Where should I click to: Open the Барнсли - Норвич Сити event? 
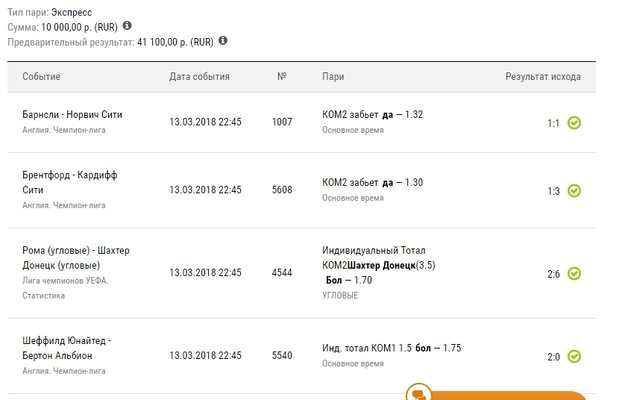pyautogui.click(x=72, y=115)
